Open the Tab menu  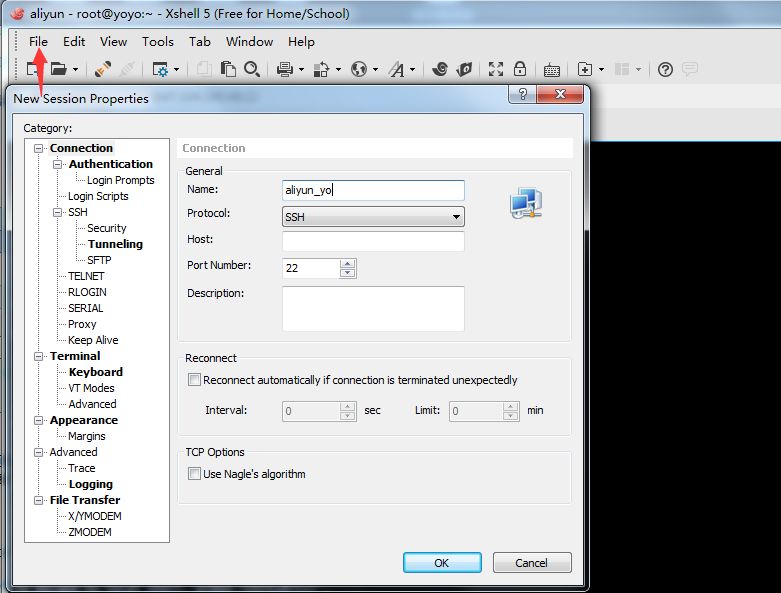tap(199, 42)
